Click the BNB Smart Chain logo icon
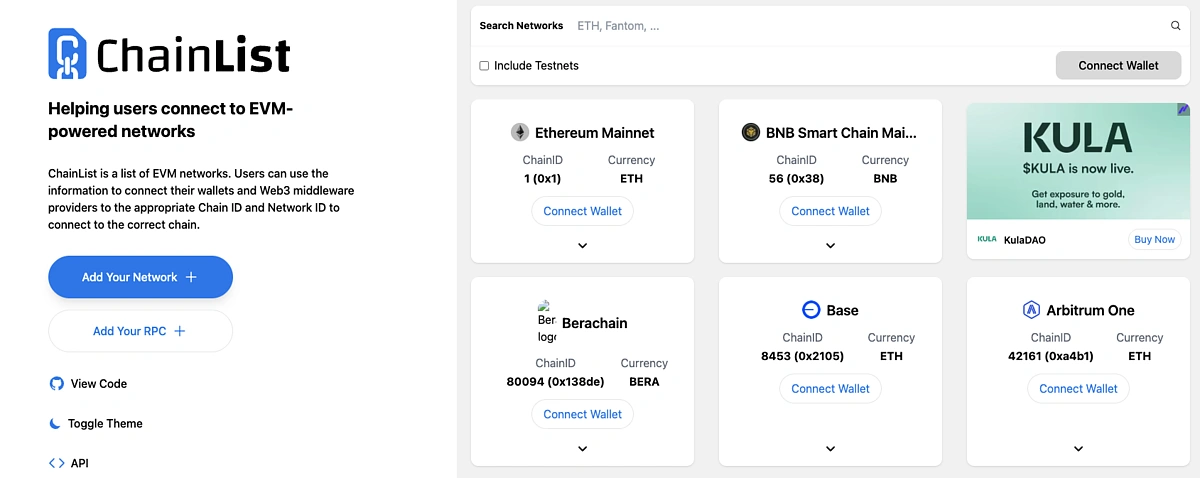This screenshot has height=478, width=1200. (x=751, y=132)
